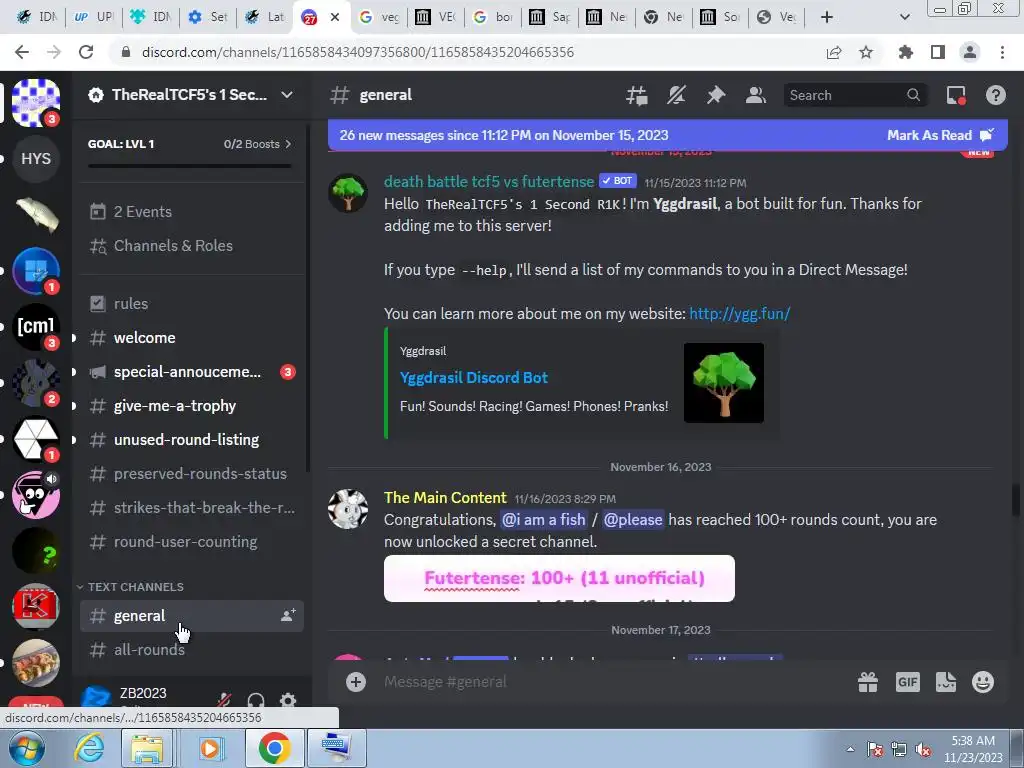
Task: Open Windows Start menu orb
Action: (x=27, y=748)
